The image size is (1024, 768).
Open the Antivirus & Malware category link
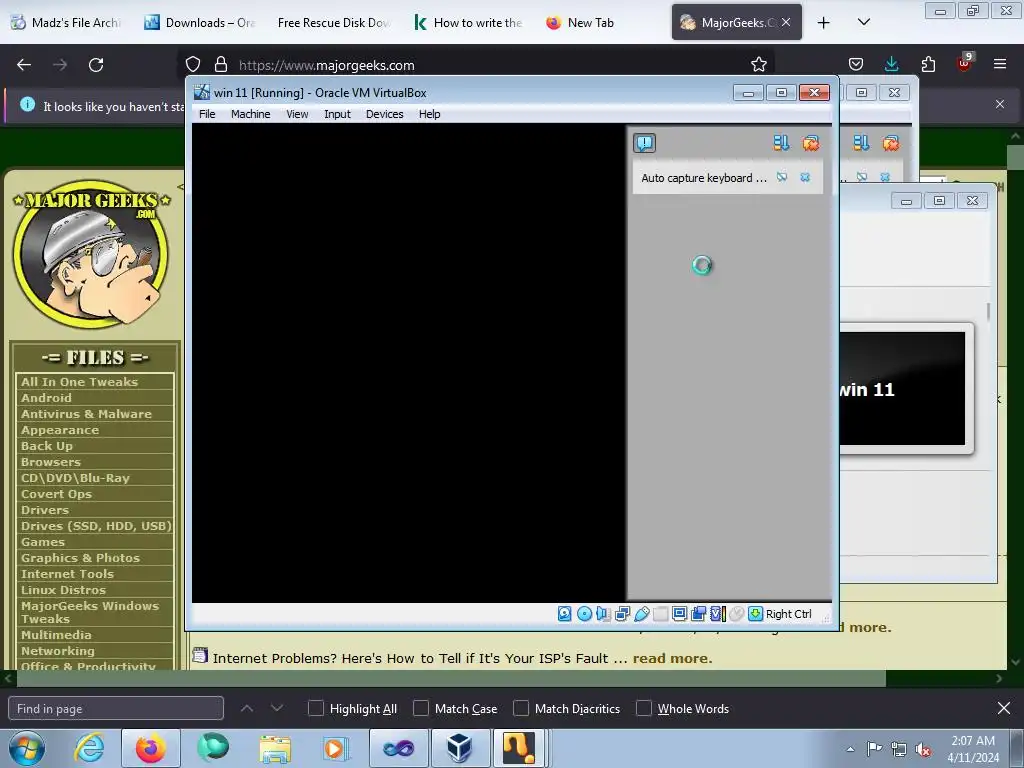[86, 414]
